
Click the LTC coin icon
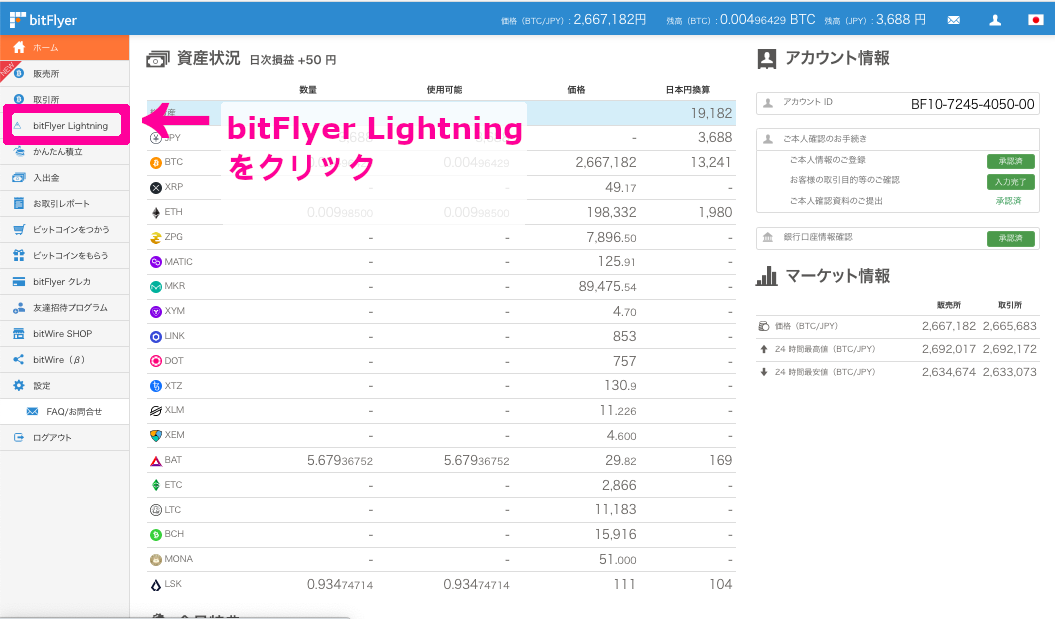[155, 510]
